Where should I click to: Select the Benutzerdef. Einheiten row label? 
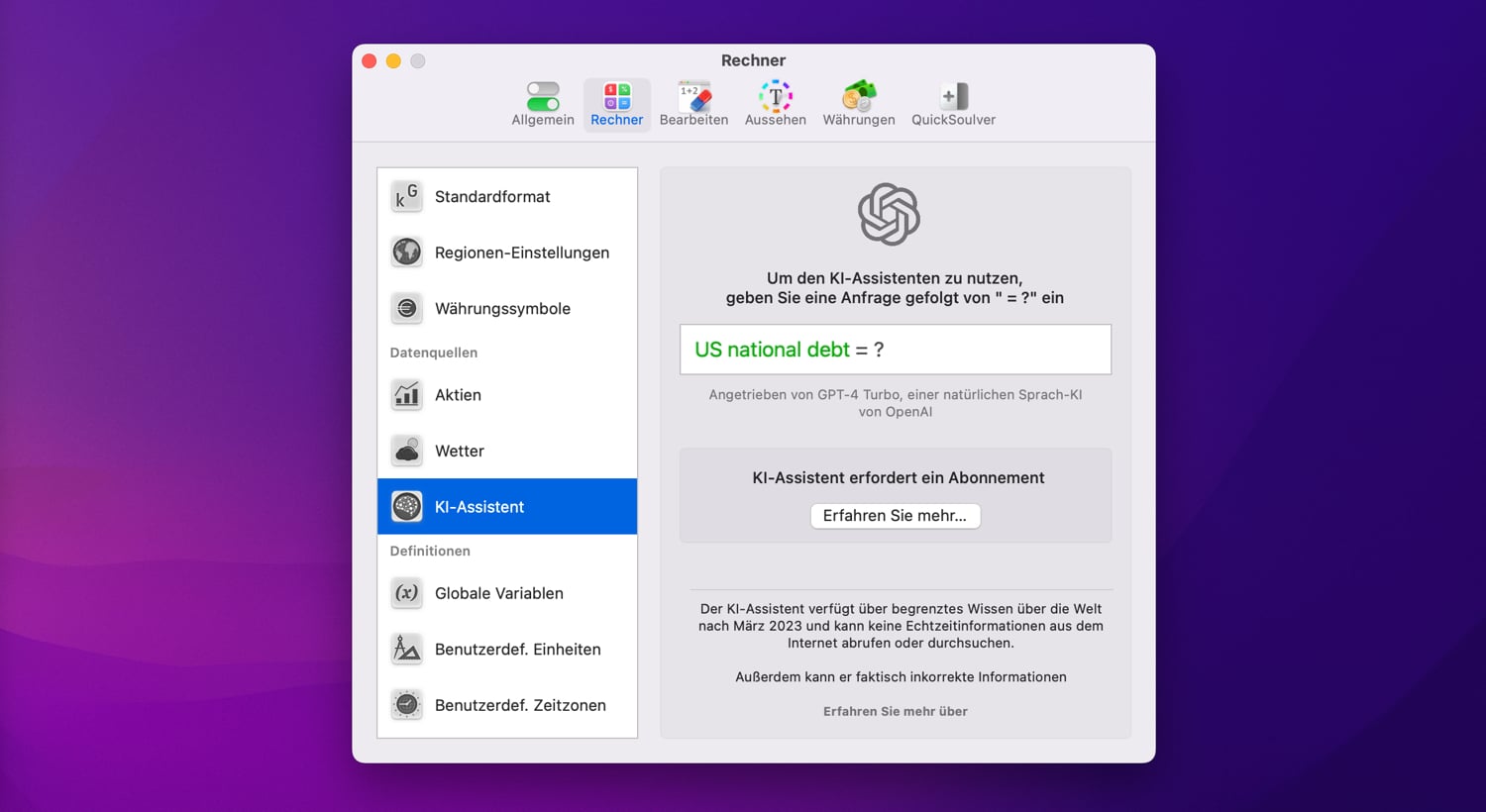[518, 649]
